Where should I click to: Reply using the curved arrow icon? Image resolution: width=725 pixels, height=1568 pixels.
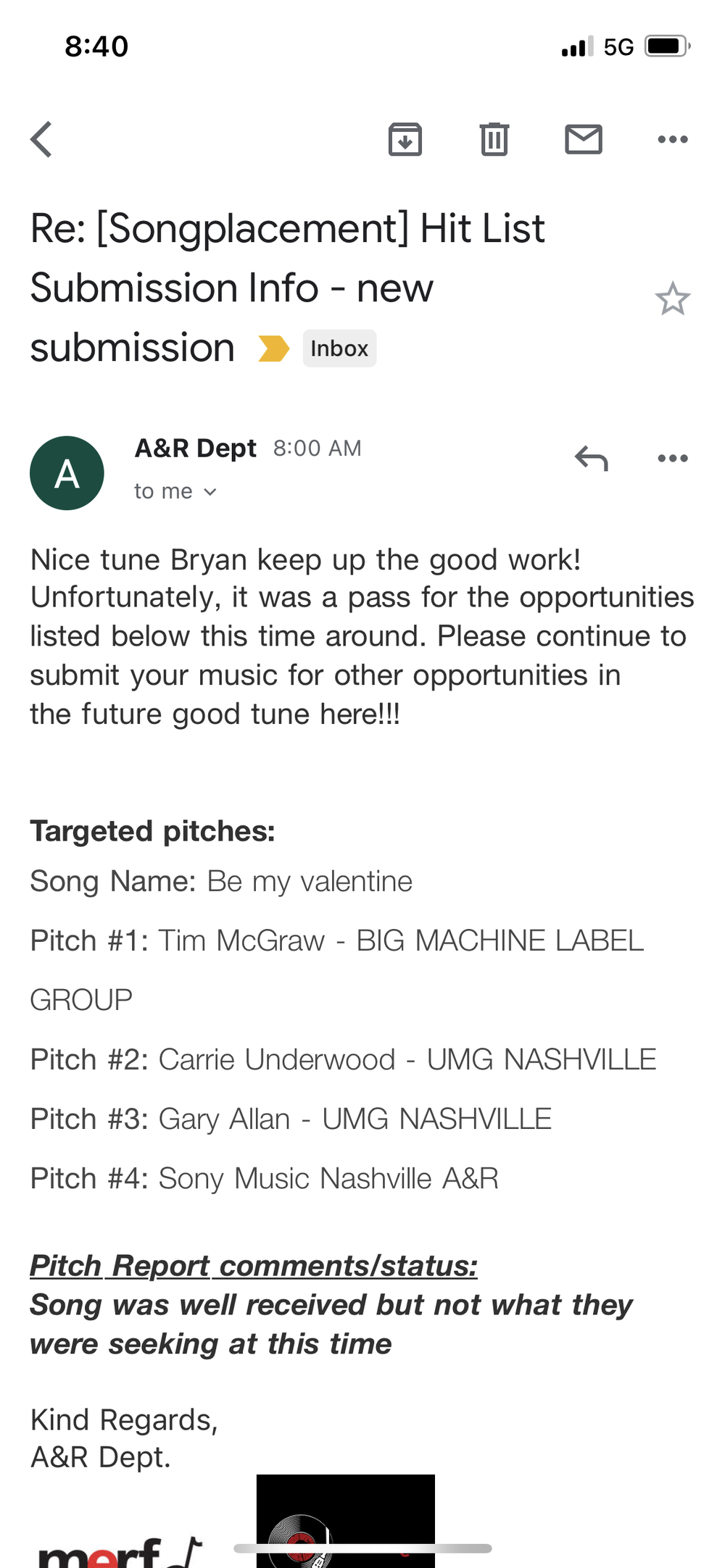(x=591, y=458)
